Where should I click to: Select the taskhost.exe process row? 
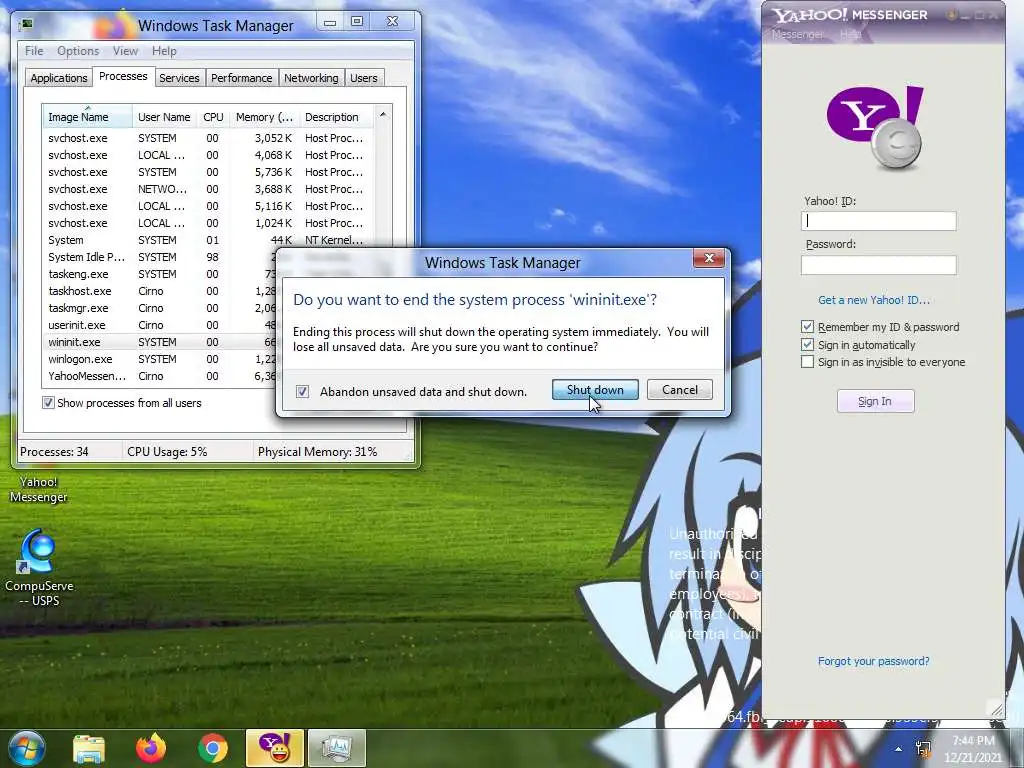point(160,291)
